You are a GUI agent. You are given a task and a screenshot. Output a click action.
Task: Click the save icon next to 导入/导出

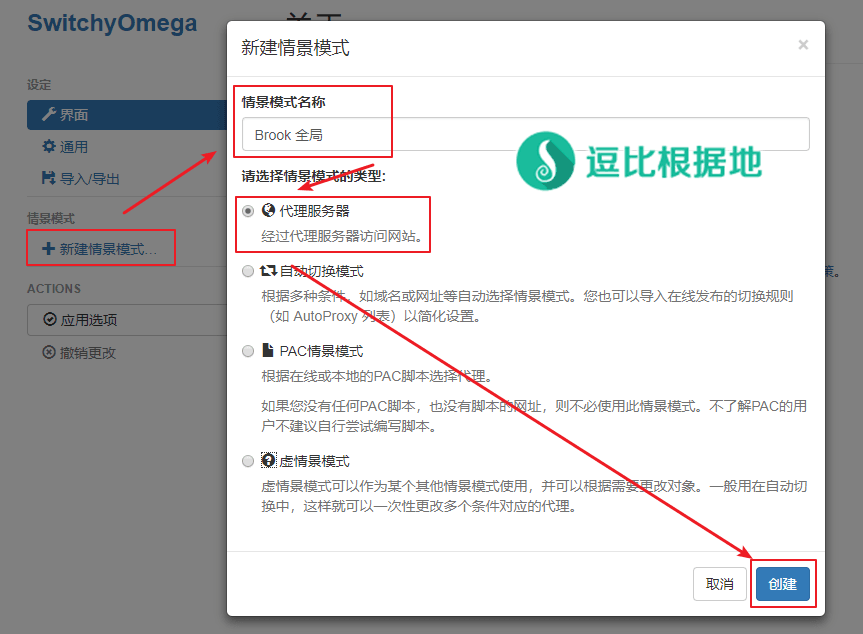pyautogui.click(x=48, y=178)
